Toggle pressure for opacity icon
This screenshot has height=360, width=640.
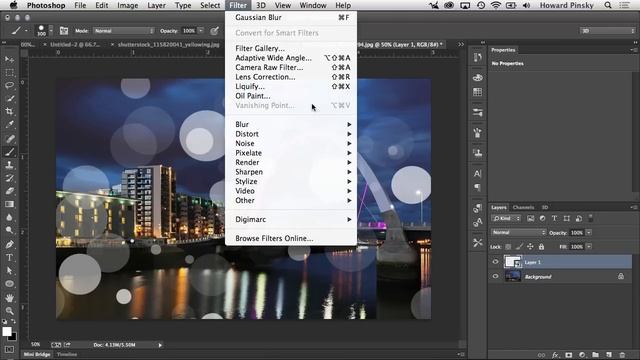pyautogui.click(x=214, y=31)
